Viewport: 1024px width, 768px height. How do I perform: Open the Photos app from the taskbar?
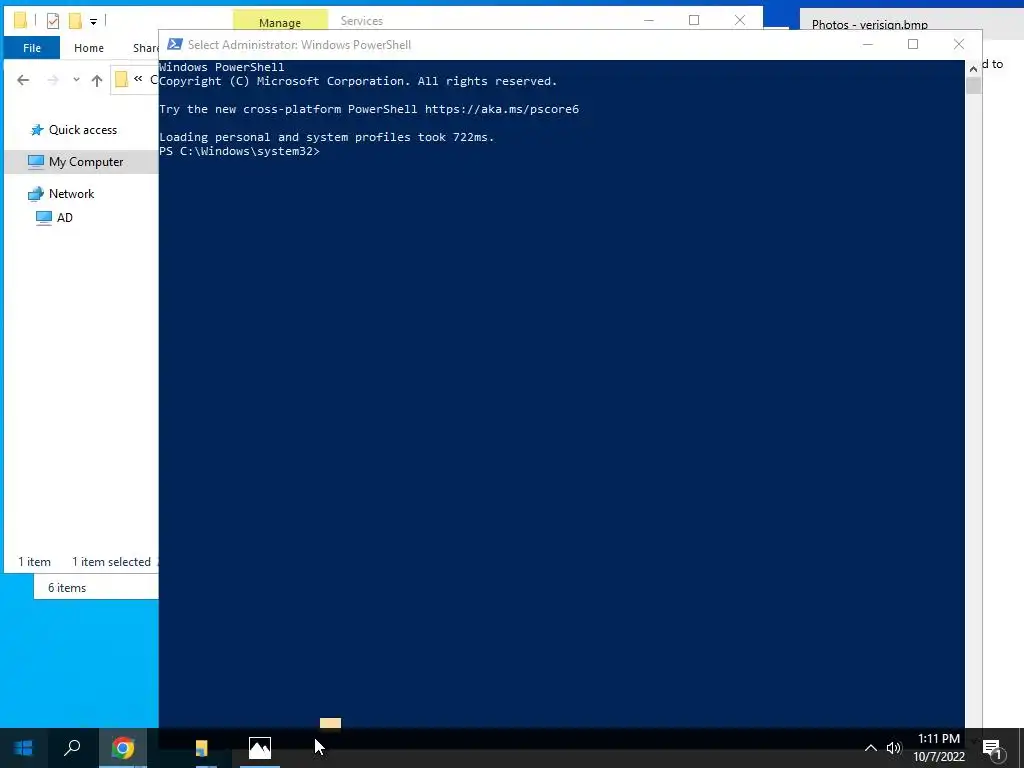(x=260, y=748)
